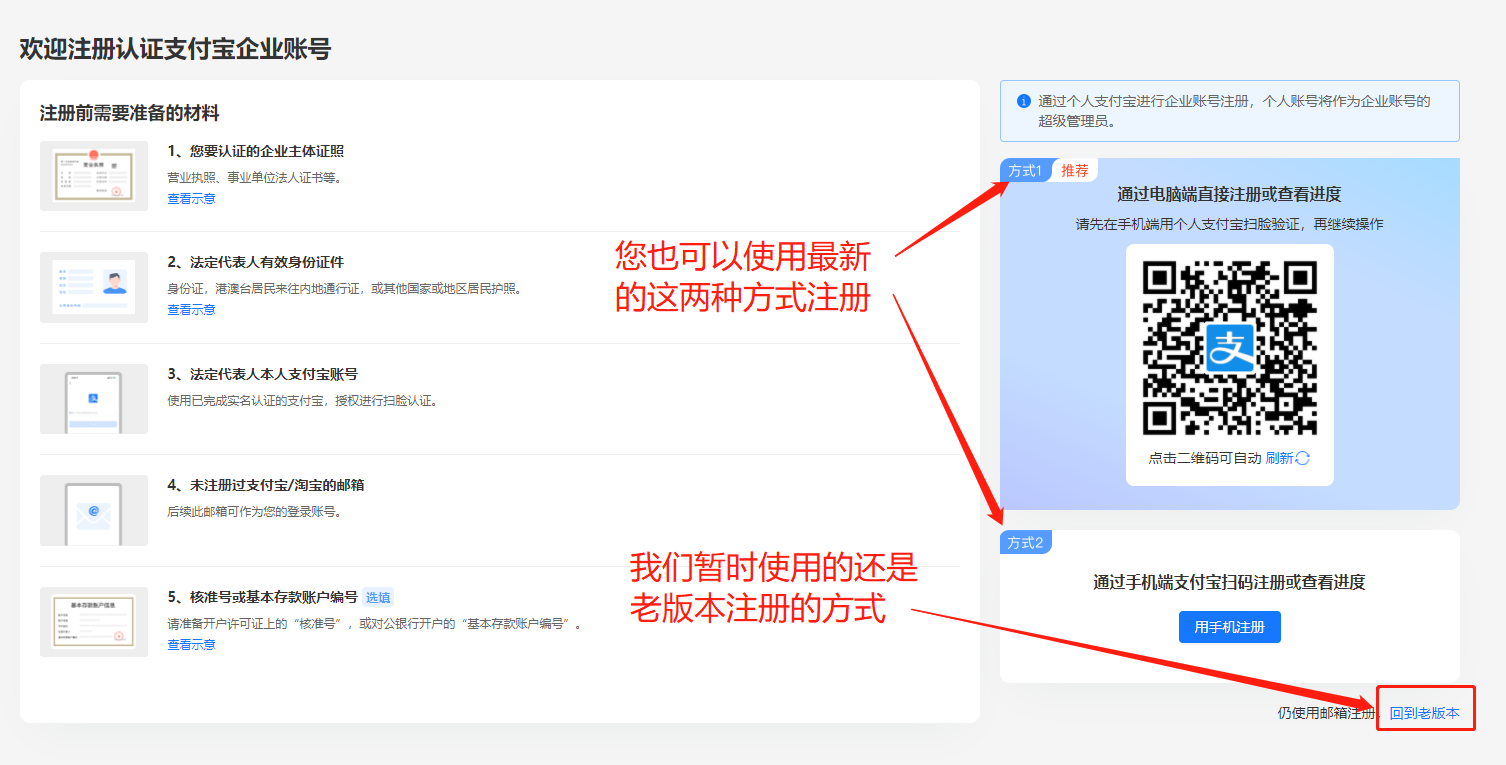Click the 方式1 label tag
Screen dimensions: 1506x765
[x=1025, y=171]
